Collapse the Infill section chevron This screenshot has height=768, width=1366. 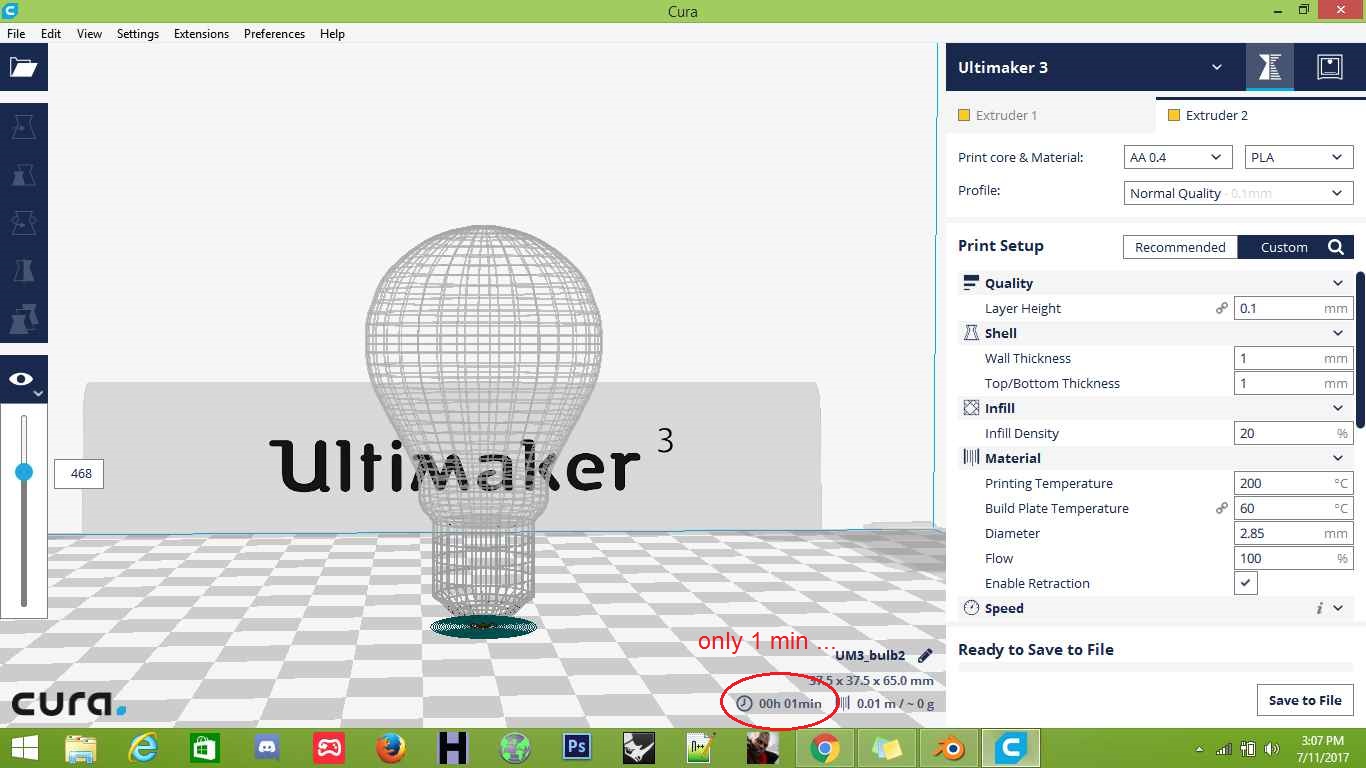pyautogui.click(x=1338, y=408)
